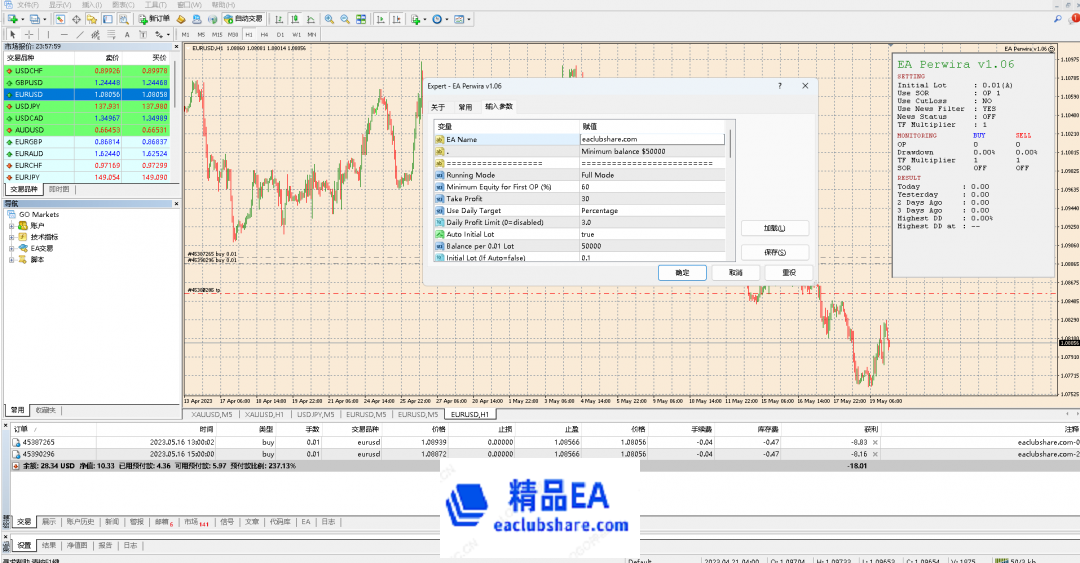Click the zoom out magnifier icon
This screenshot has height=563, width=1080.
click(x=344, y=19)
